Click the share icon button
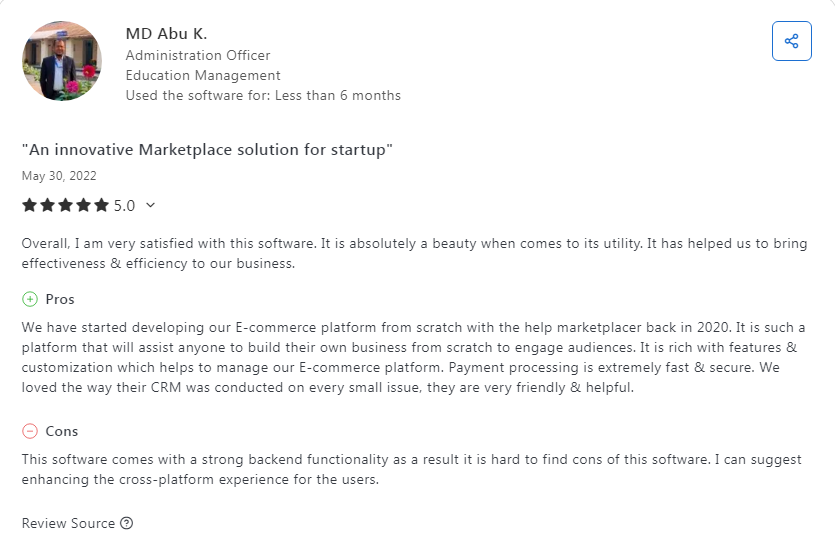The image size is (835, 548). [x=791, y=41]
